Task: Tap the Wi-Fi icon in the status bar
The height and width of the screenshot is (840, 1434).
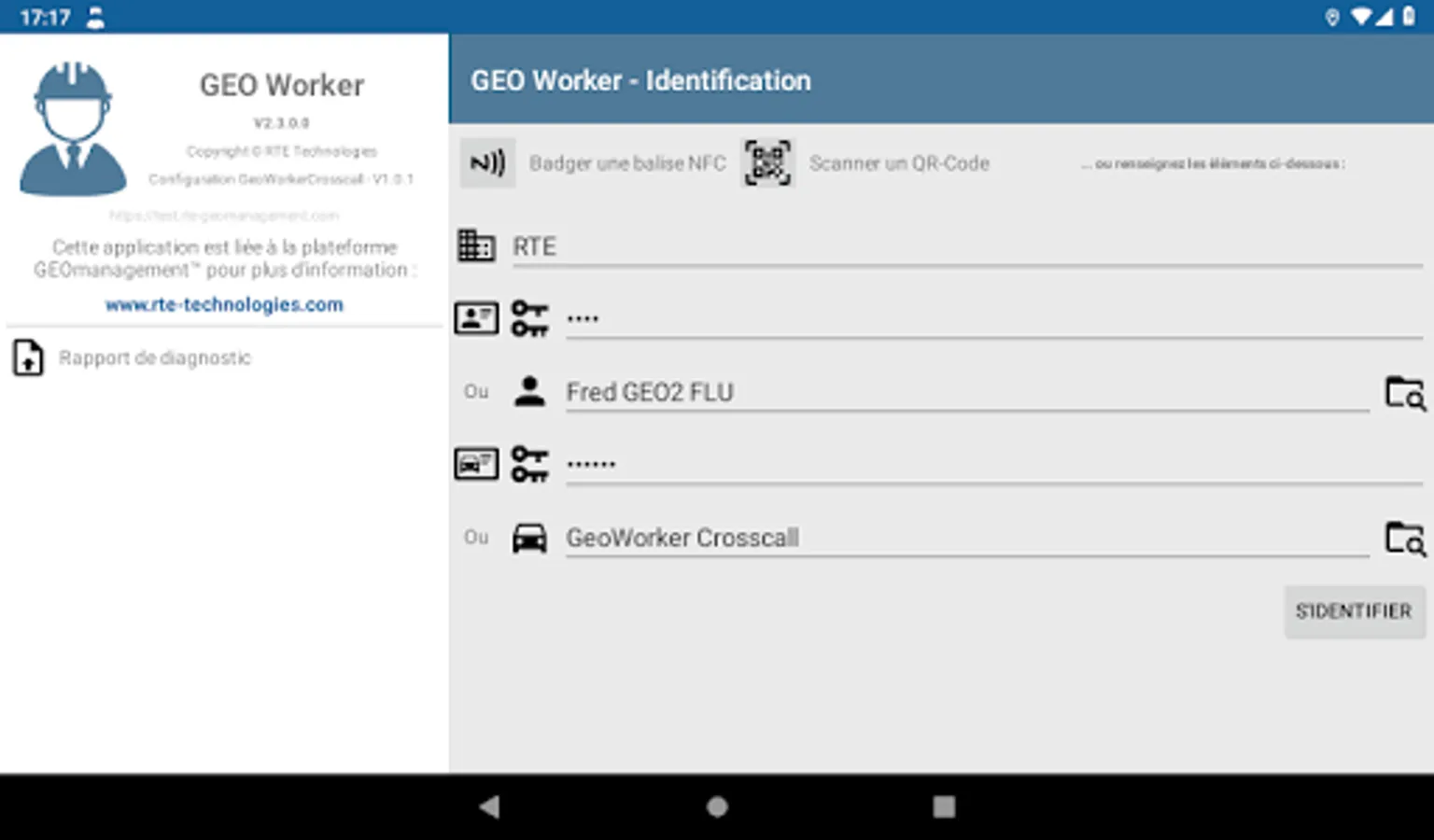Action: 1362,17
